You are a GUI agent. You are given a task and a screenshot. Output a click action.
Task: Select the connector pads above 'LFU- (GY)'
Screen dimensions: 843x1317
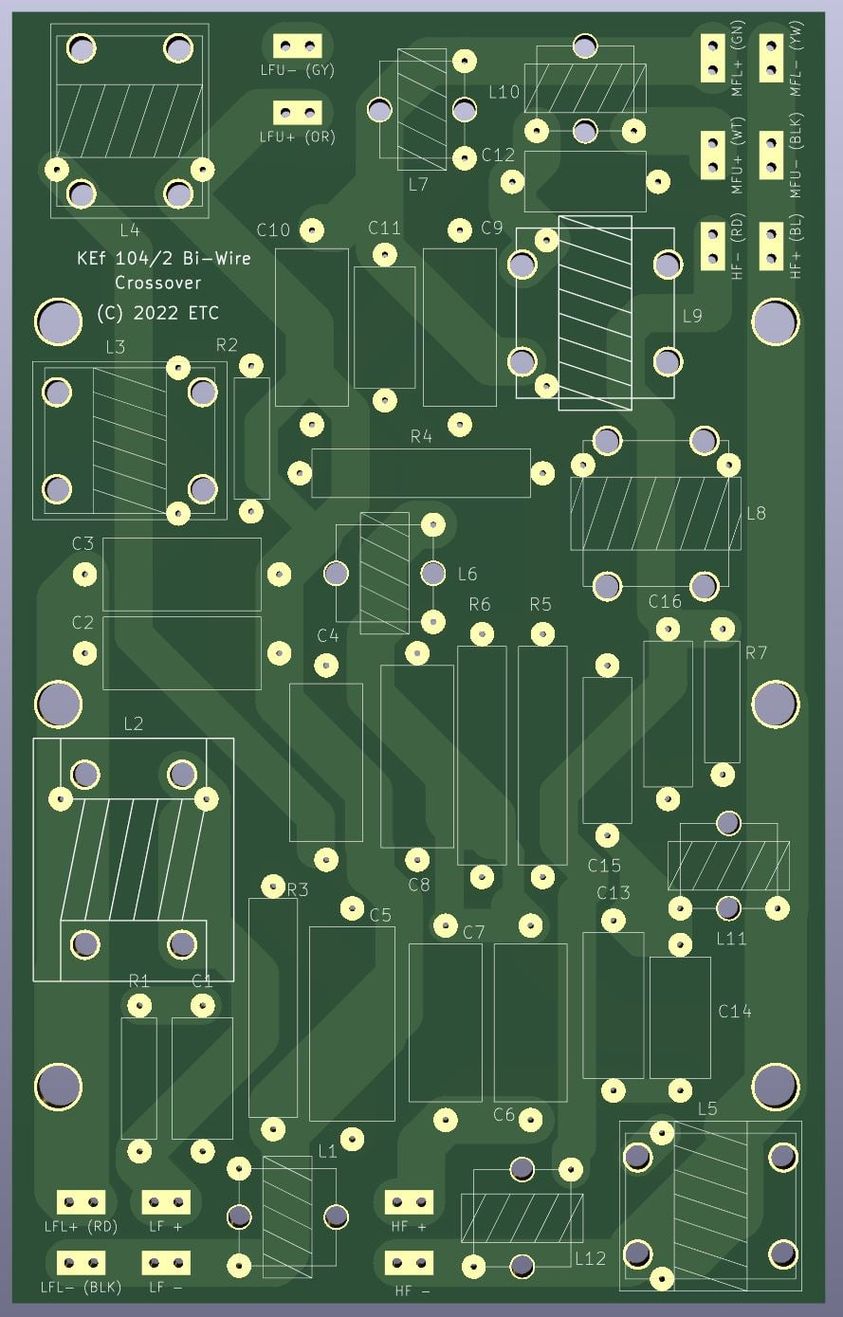pos(298,45)
